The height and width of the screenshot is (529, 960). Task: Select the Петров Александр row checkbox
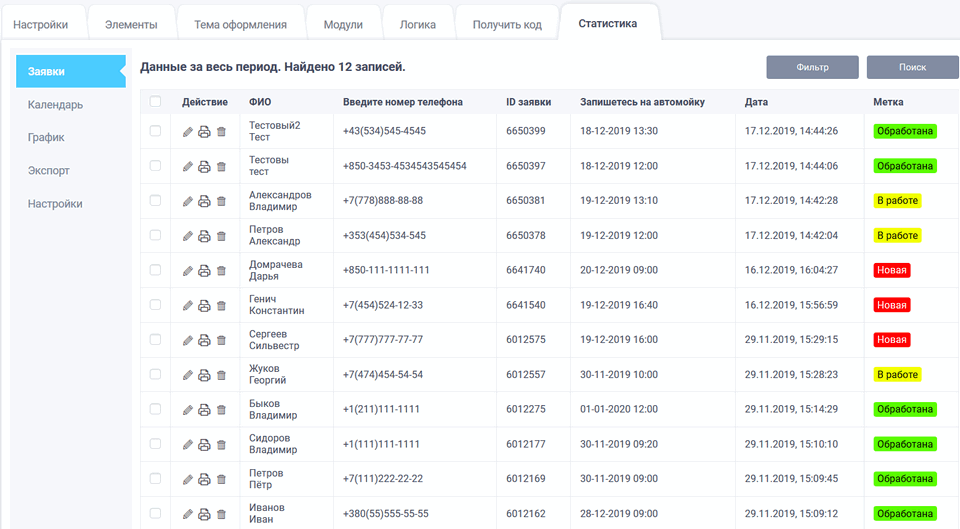(x=155, y=235)
